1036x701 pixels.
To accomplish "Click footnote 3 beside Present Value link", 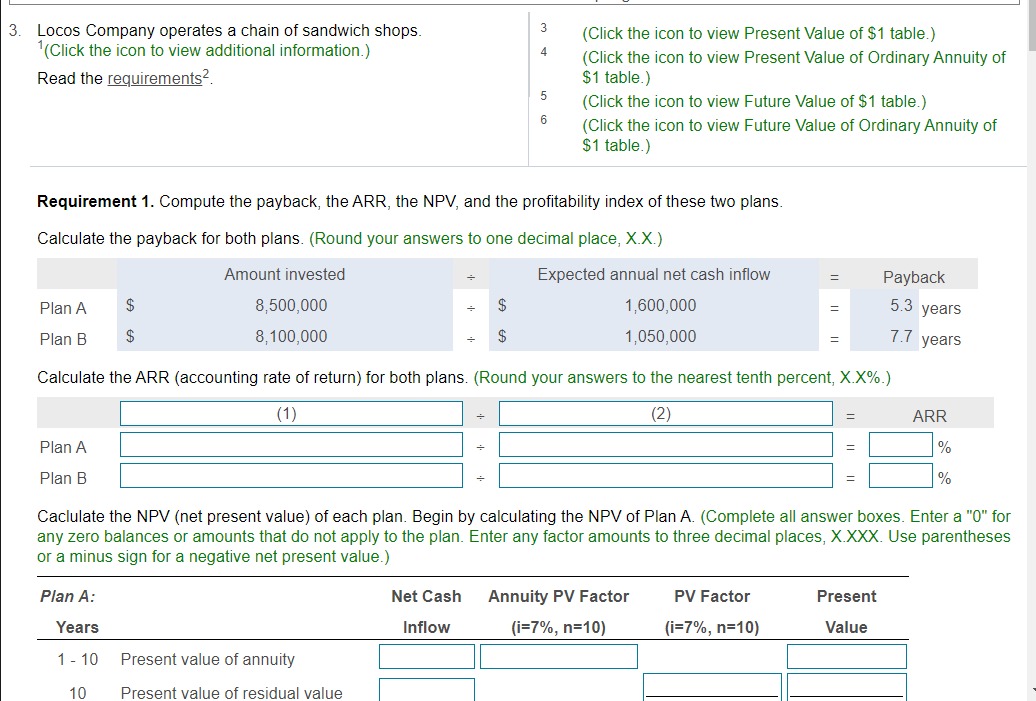I will point(543,28).
